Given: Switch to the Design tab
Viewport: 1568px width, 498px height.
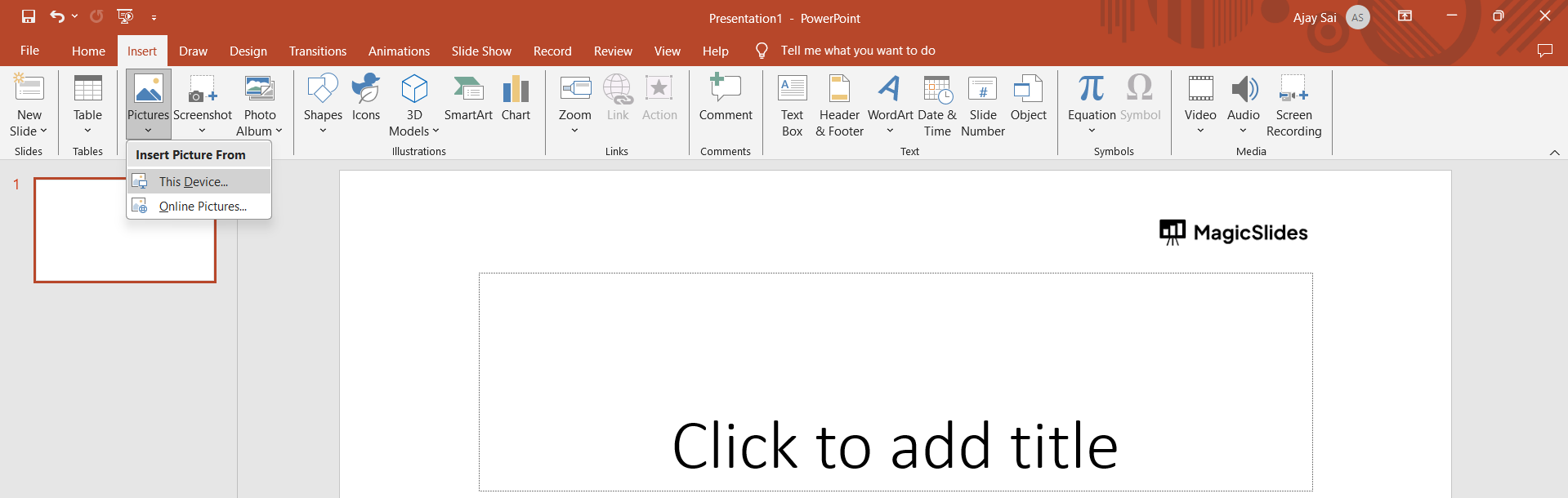Looking at the screenshot, I should pos(248,51).
